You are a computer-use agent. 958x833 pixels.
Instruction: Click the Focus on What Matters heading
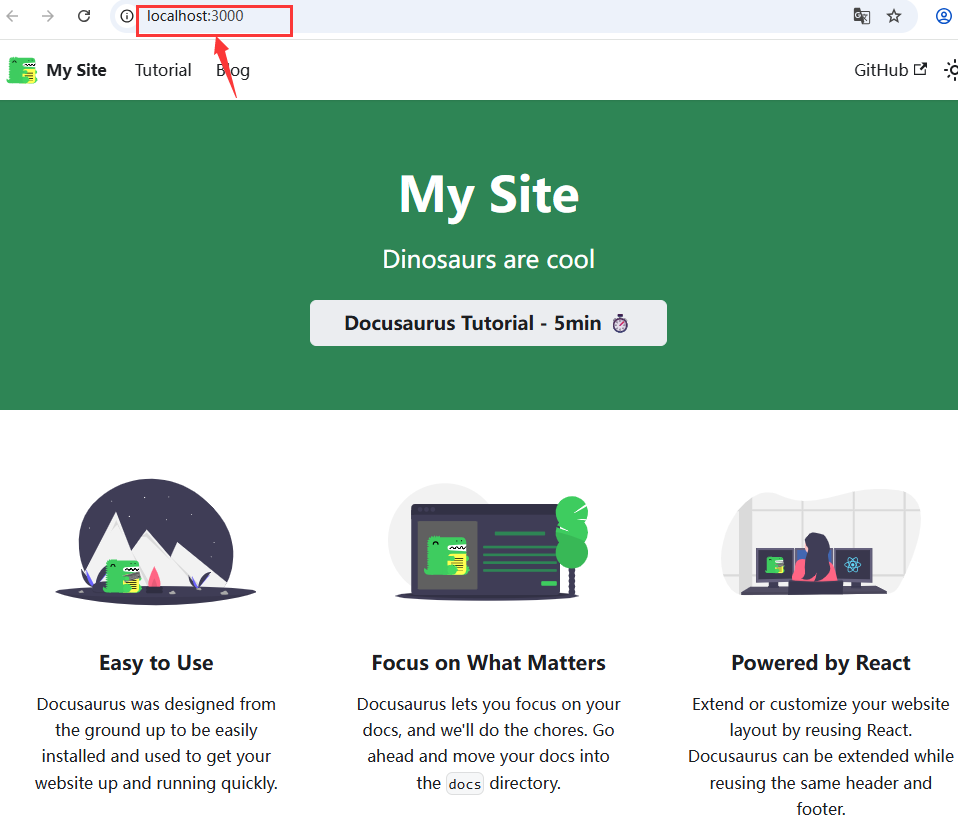point(488,663)
